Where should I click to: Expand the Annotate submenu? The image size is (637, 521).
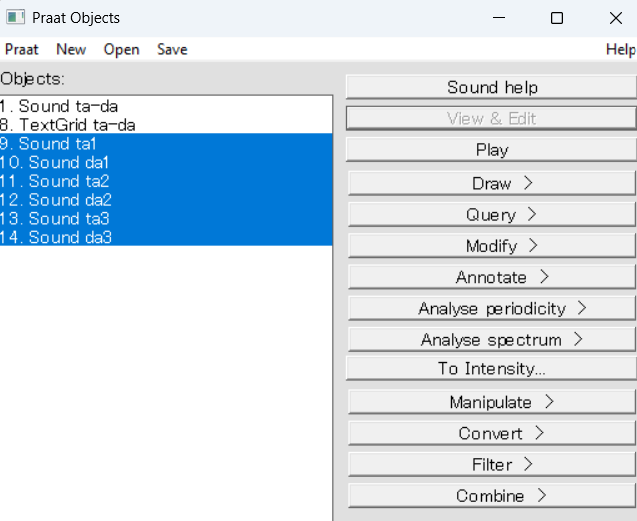[x=492, y=277]
